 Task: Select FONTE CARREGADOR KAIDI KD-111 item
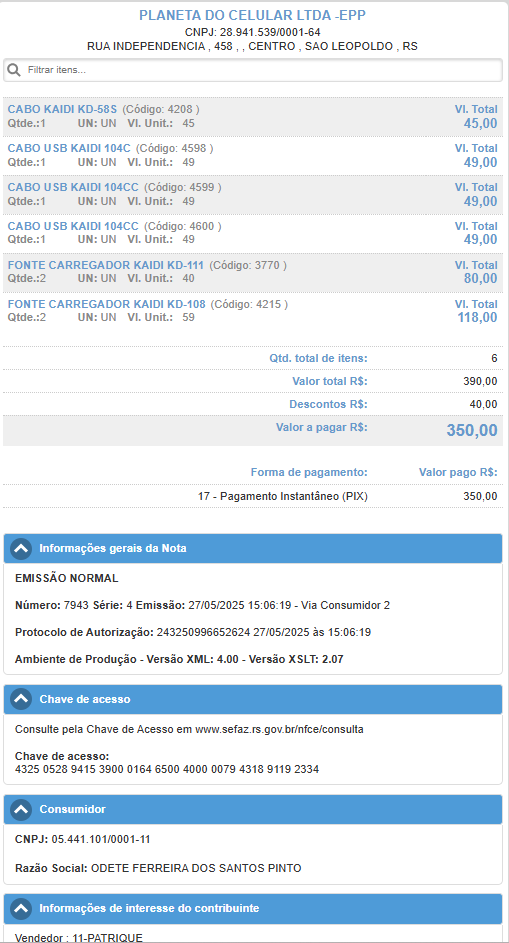click(x=253, y=272)
